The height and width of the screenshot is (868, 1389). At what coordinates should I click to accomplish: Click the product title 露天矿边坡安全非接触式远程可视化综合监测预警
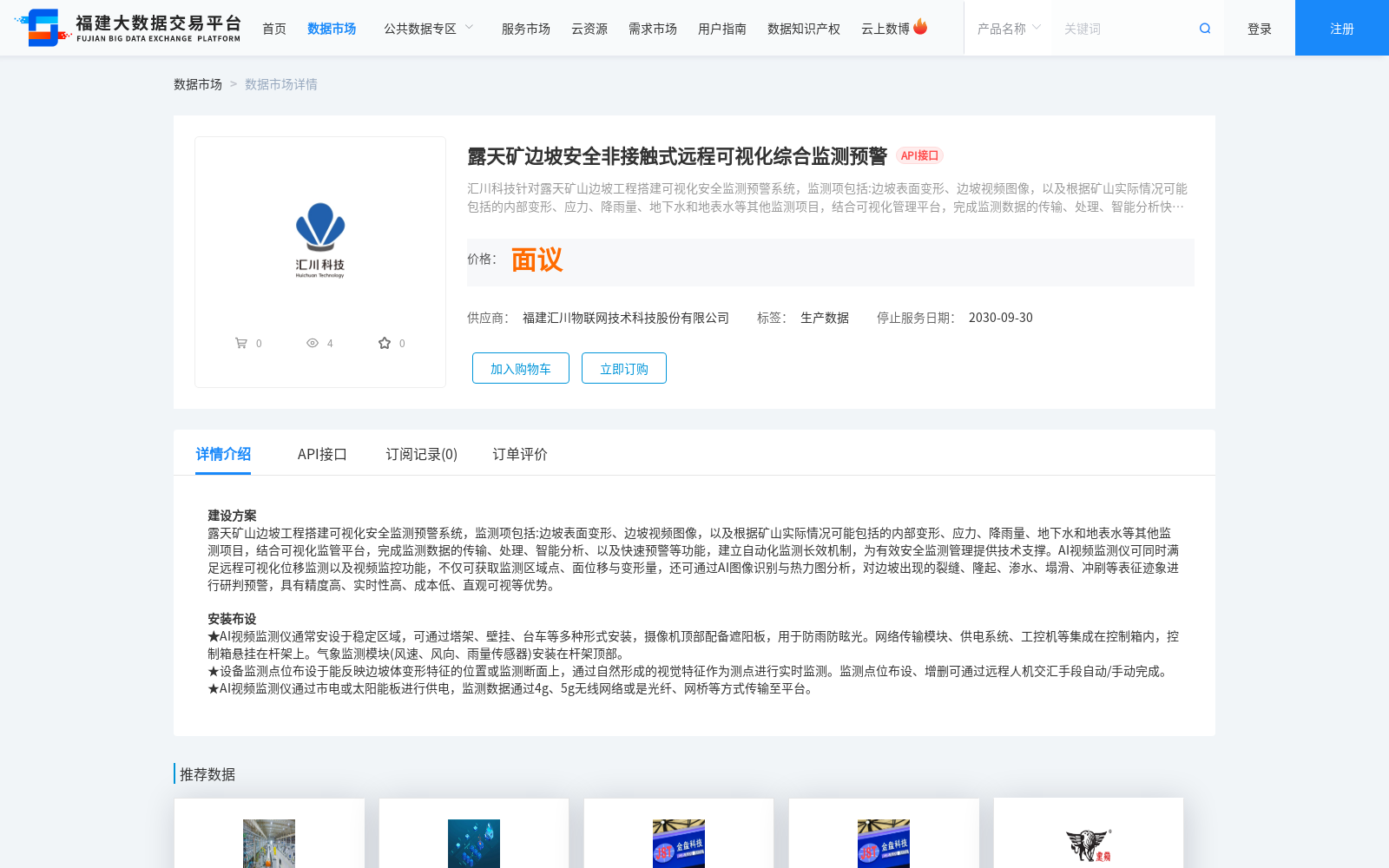(677, 156)
